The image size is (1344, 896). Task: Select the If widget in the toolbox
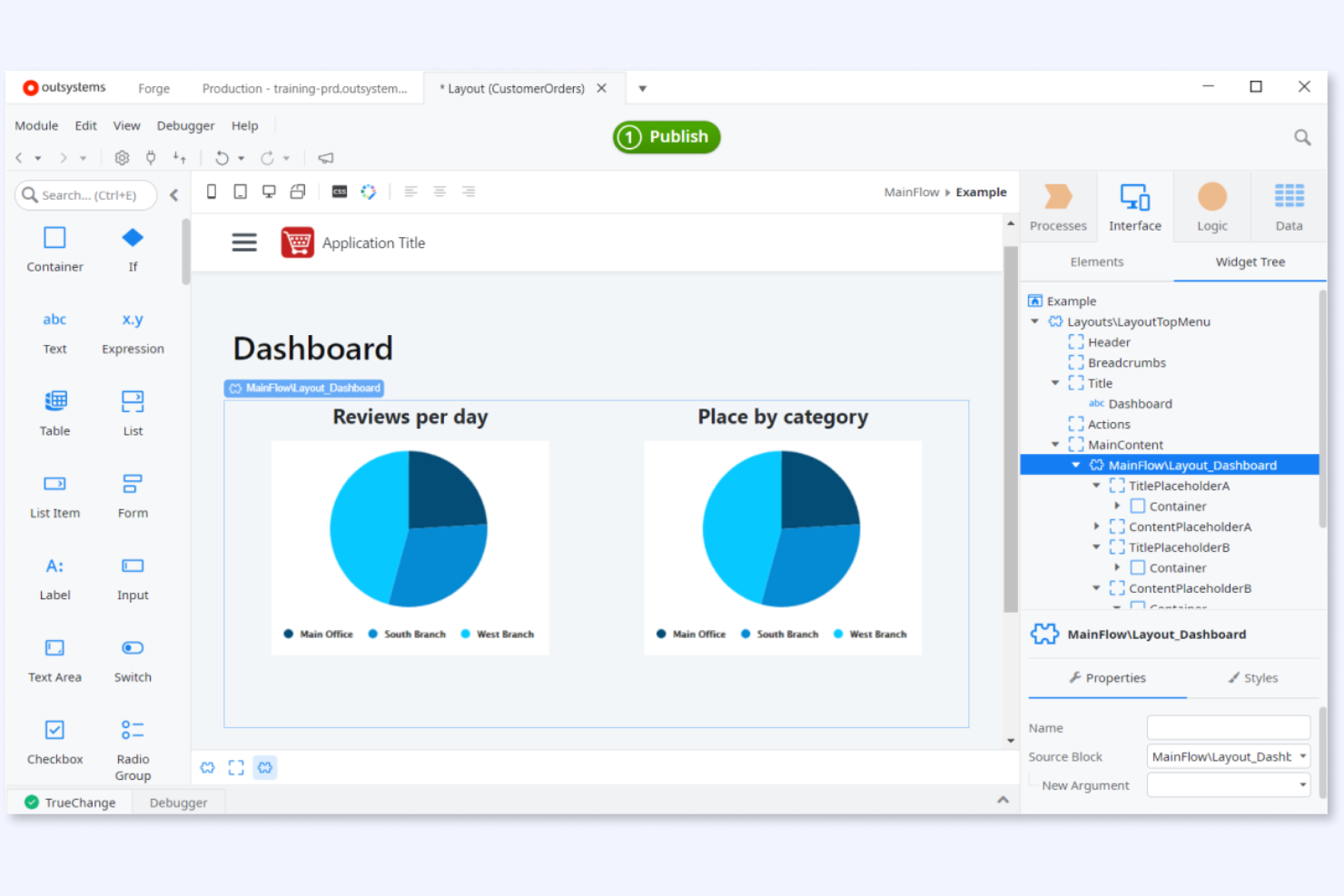[133, 248]
